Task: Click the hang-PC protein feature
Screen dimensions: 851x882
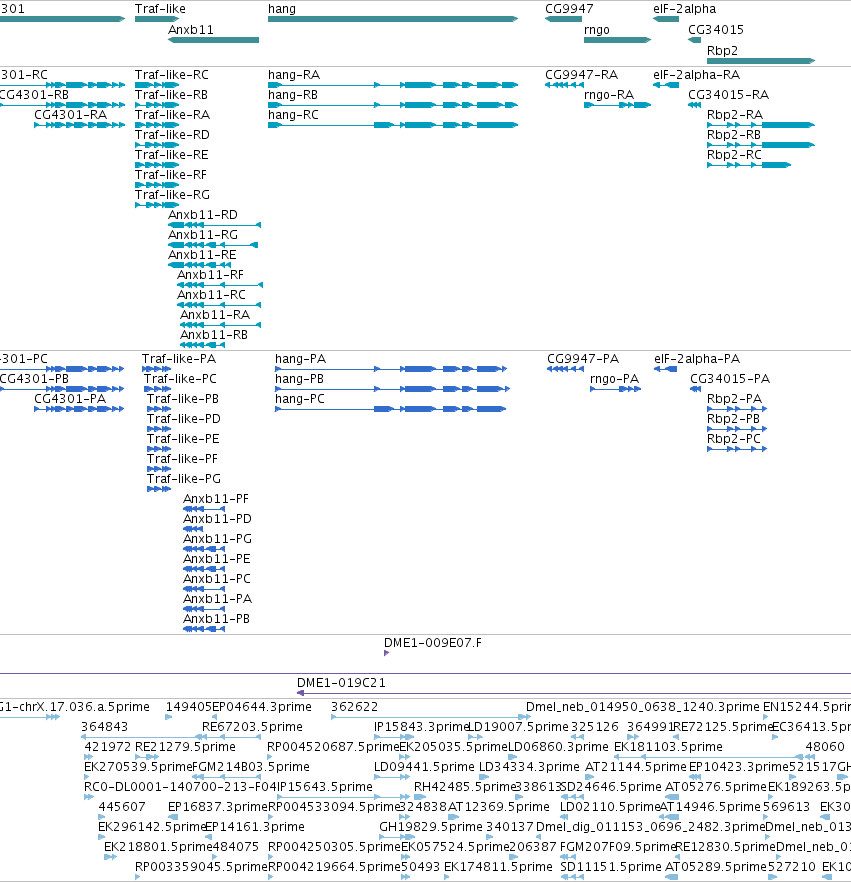Action: 390,409
